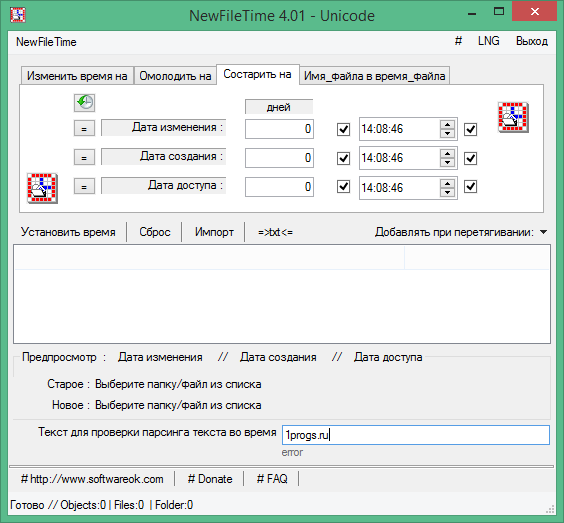564x523 pixels.
Task: Click the дней column header
Action: [279, 107]
